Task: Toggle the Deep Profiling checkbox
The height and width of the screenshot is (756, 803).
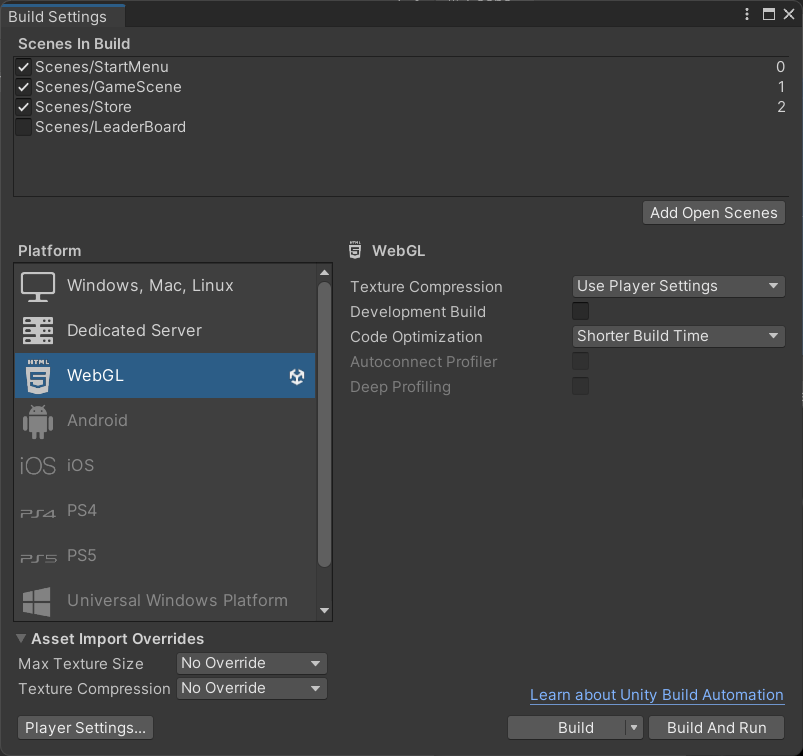Action: click(580, 387)
